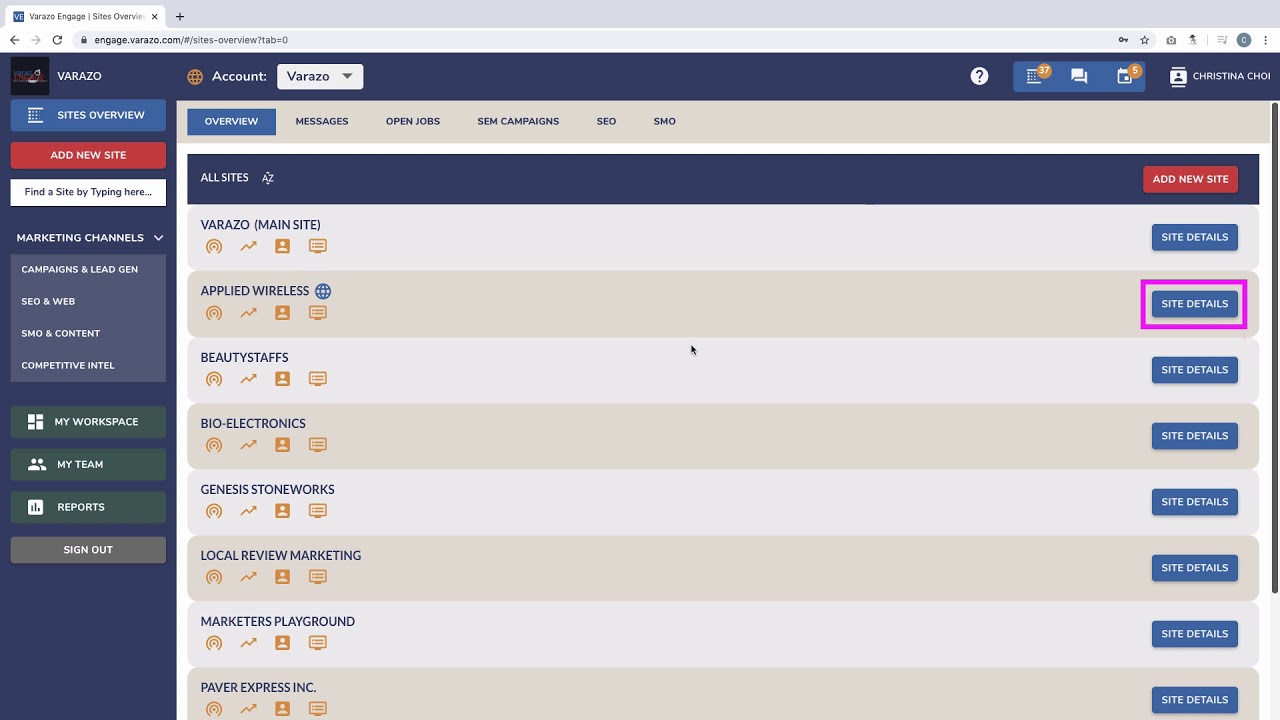The image size is (1280, 720).
Task: Click the message screen icon under Local Review Marketing
Action: pyautogui.click(x=318, y=576)
